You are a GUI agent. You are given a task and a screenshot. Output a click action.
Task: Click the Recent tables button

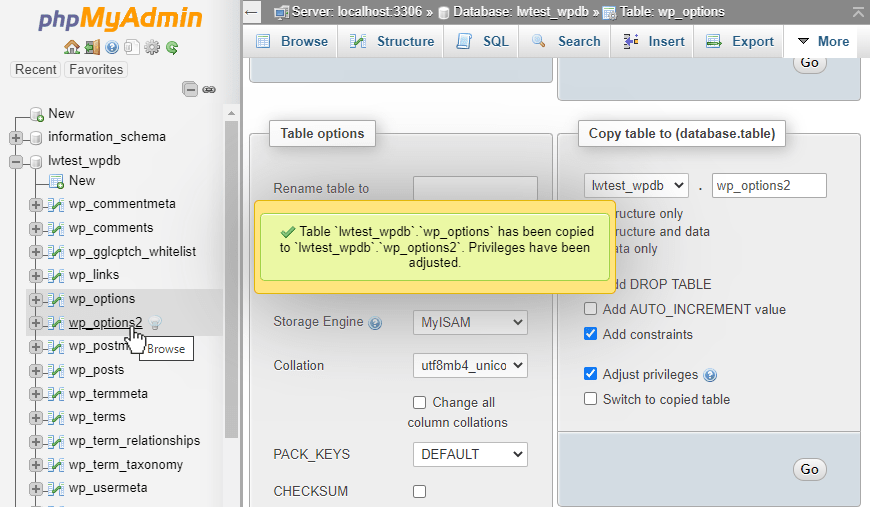coord(36,69)
